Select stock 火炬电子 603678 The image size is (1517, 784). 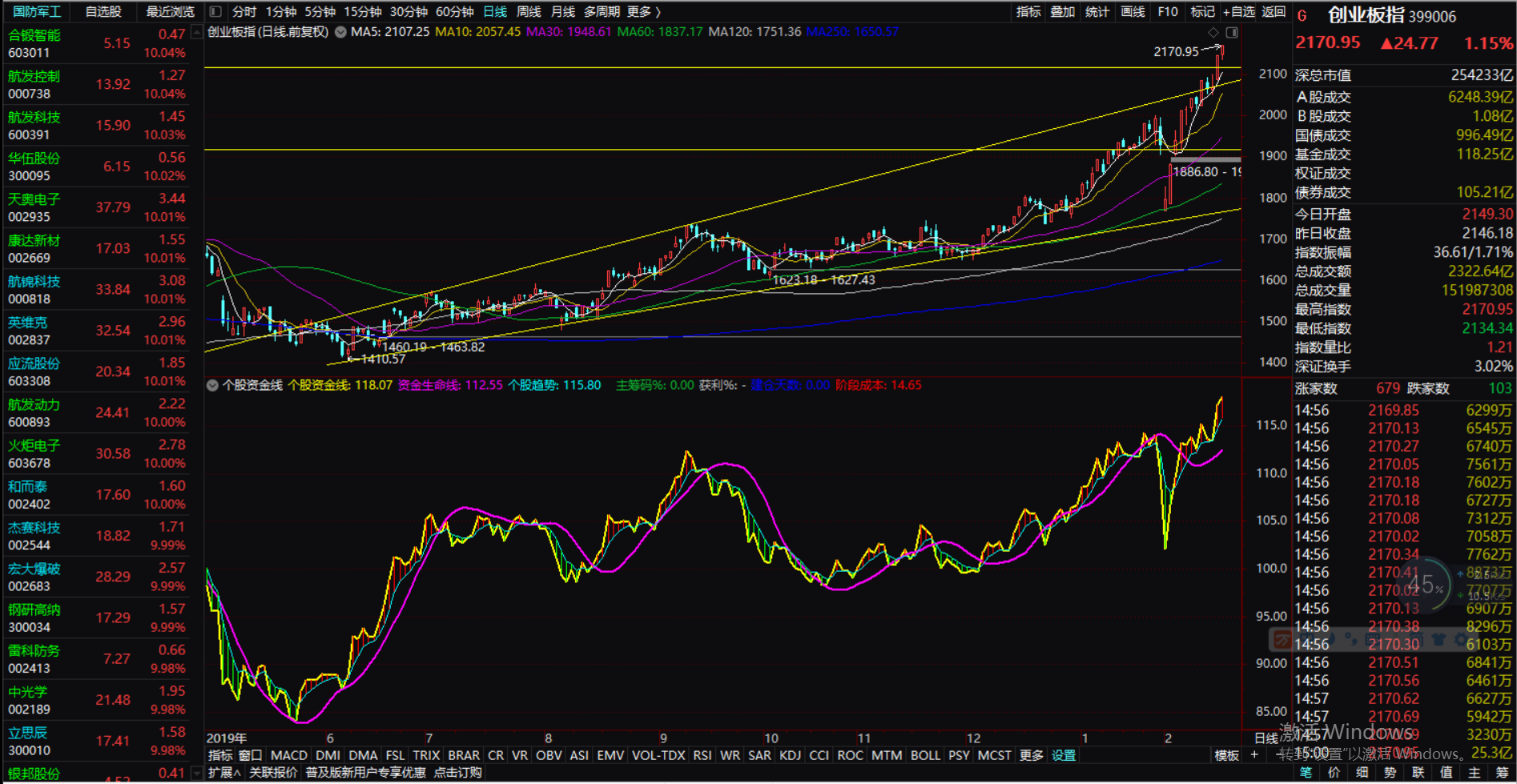[96, 453]
